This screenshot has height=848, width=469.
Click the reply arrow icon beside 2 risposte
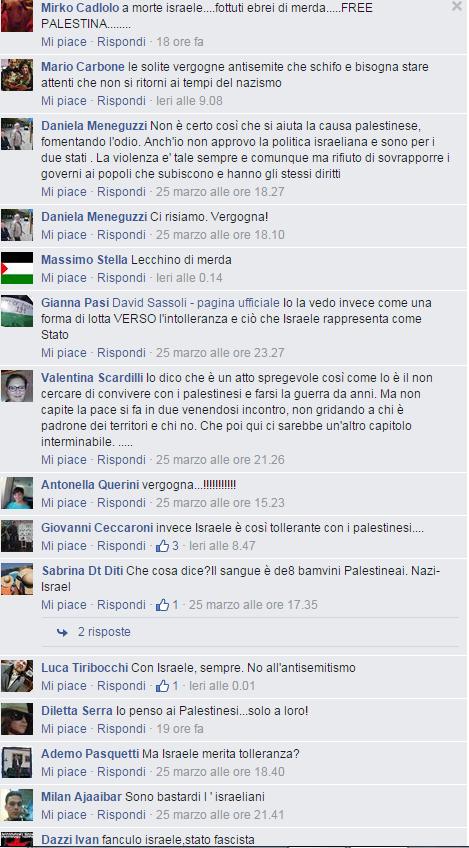[x=62, y=632]
